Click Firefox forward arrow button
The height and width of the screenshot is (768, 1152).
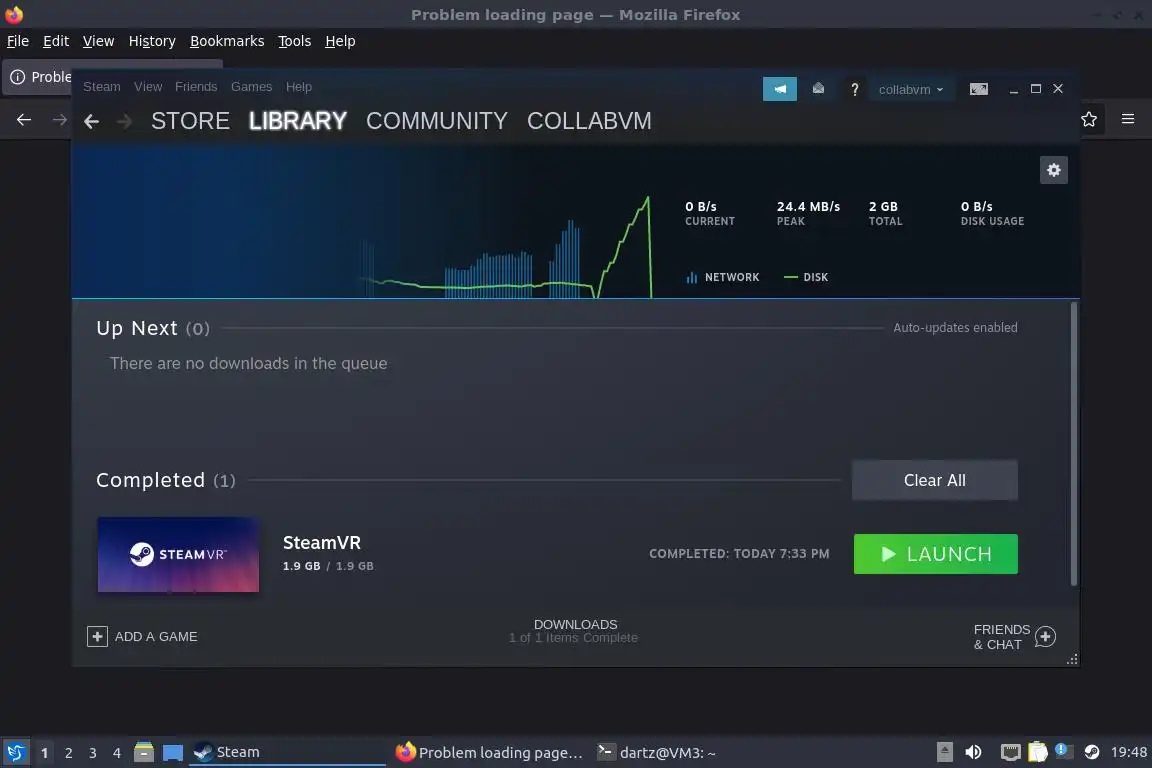pyautogui.click(x=60, y=119)
